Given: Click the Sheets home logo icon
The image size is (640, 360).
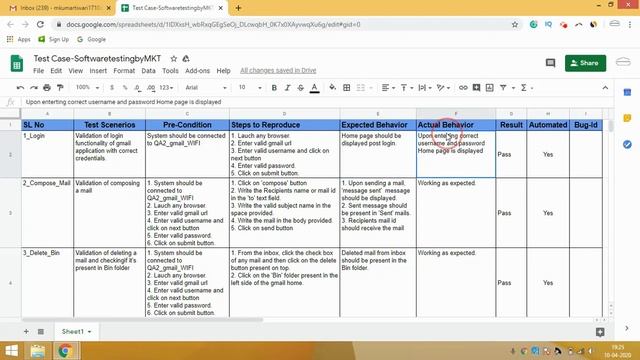Looking at the screenshot, I should coord(17,64).
